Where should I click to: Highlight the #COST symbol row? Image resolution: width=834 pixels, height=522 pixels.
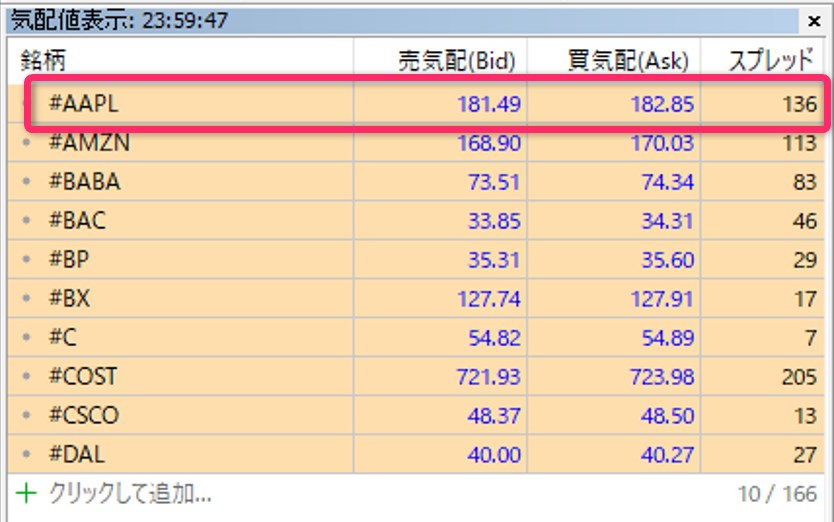click(x=82, y=377)
